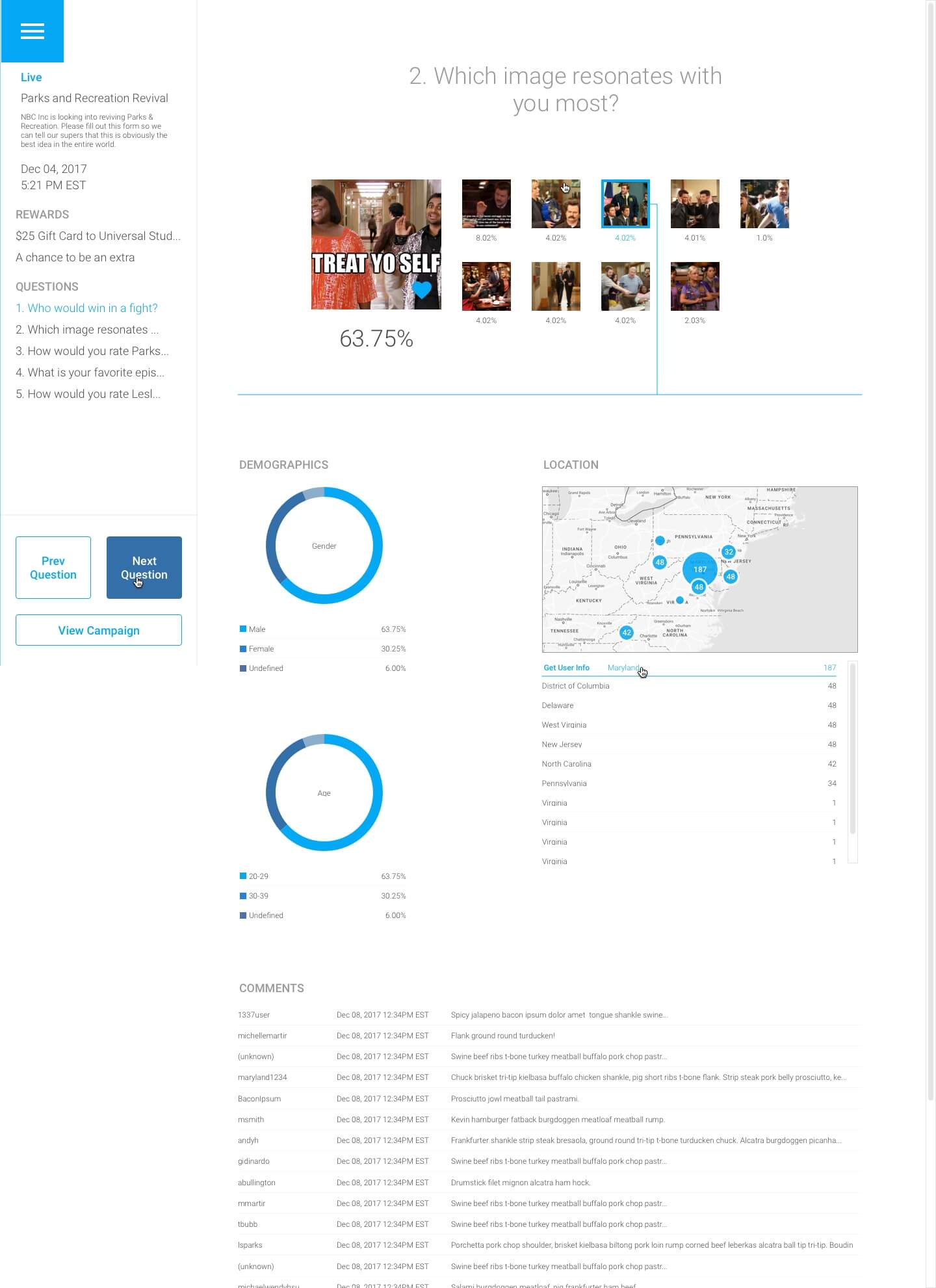This screenshot has width=936, height=1288.
Task: Open question 4 What is your favorite episode
Action: (x=90, y=373)
